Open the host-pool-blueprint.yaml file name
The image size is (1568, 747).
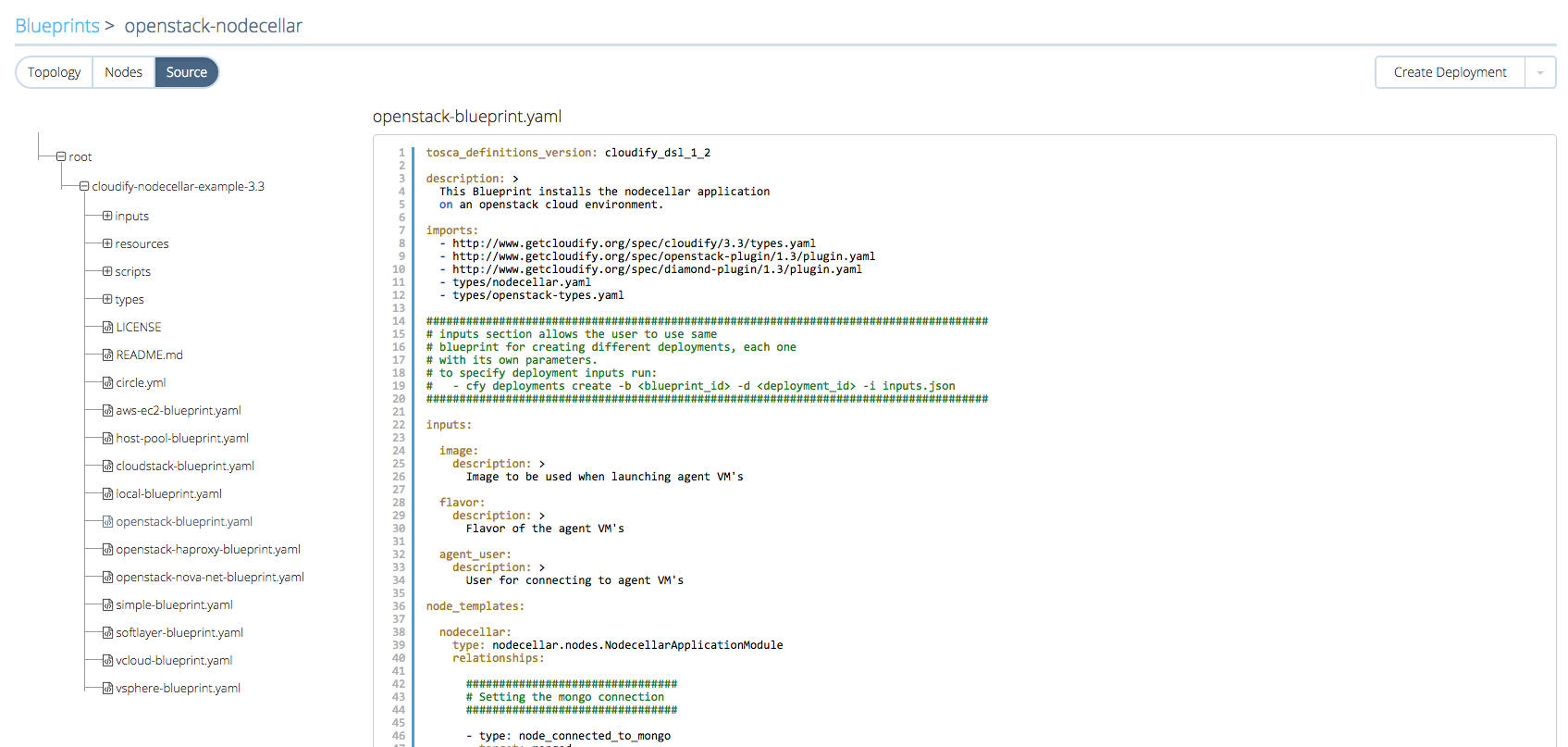[182, 439]
